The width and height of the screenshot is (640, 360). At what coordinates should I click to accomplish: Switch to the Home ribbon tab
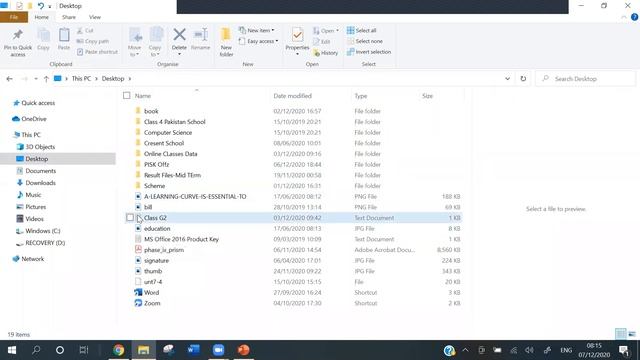tap(41, 17)
